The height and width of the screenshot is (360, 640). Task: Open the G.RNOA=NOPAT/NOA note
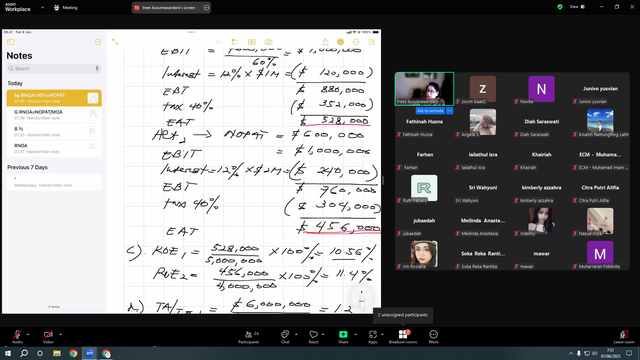tap(54, 115)
